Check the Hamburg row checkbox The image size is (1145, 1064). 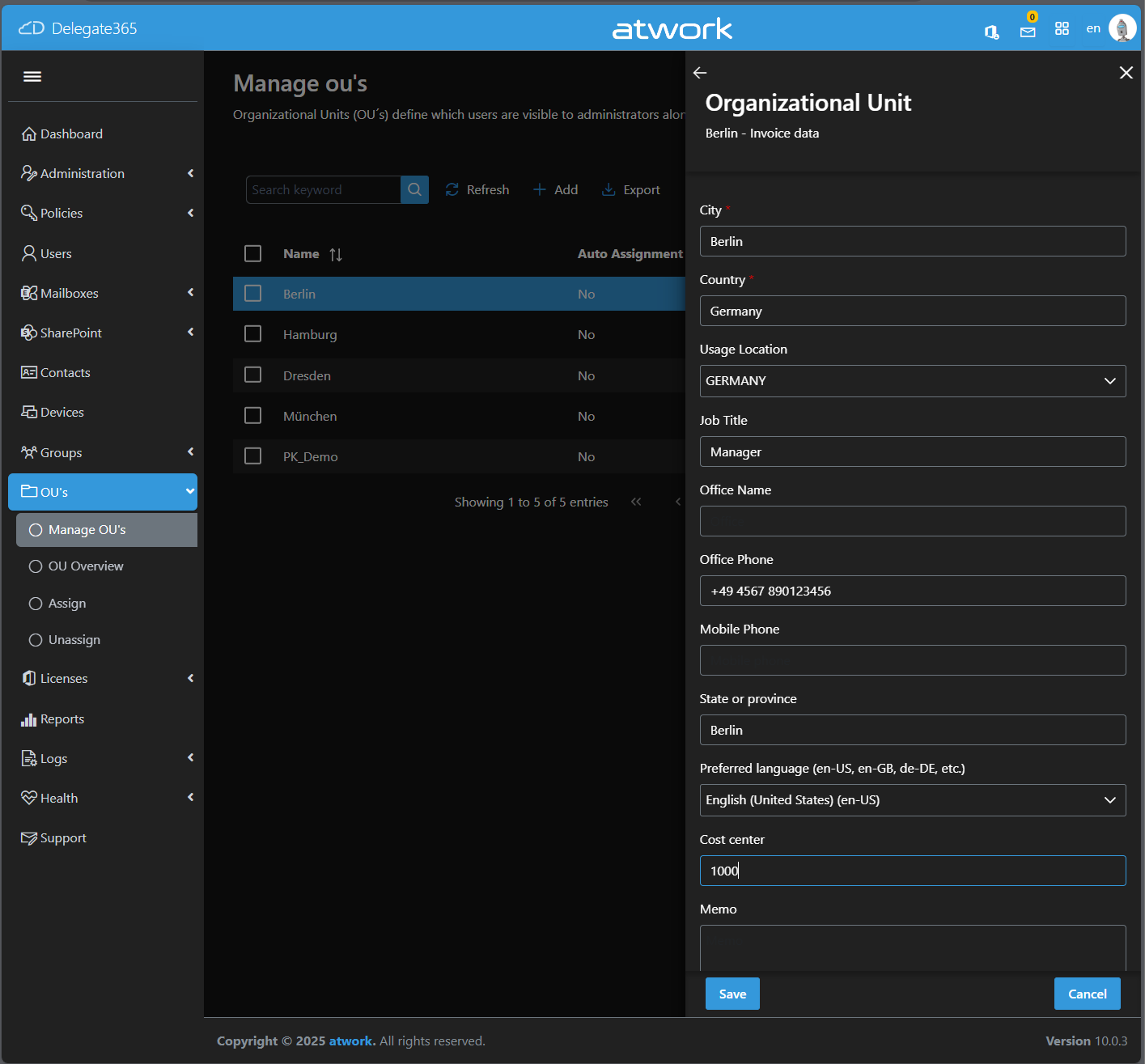pos(253,334)
